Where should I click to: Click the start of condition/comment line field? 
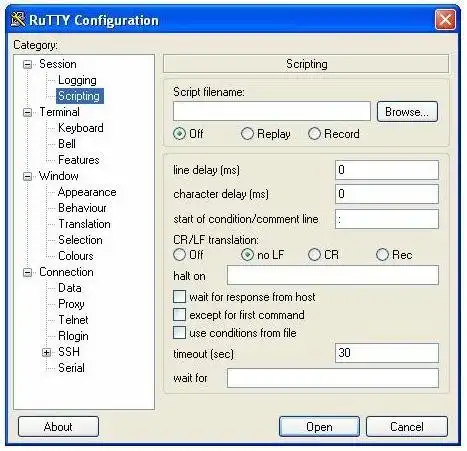387,219
